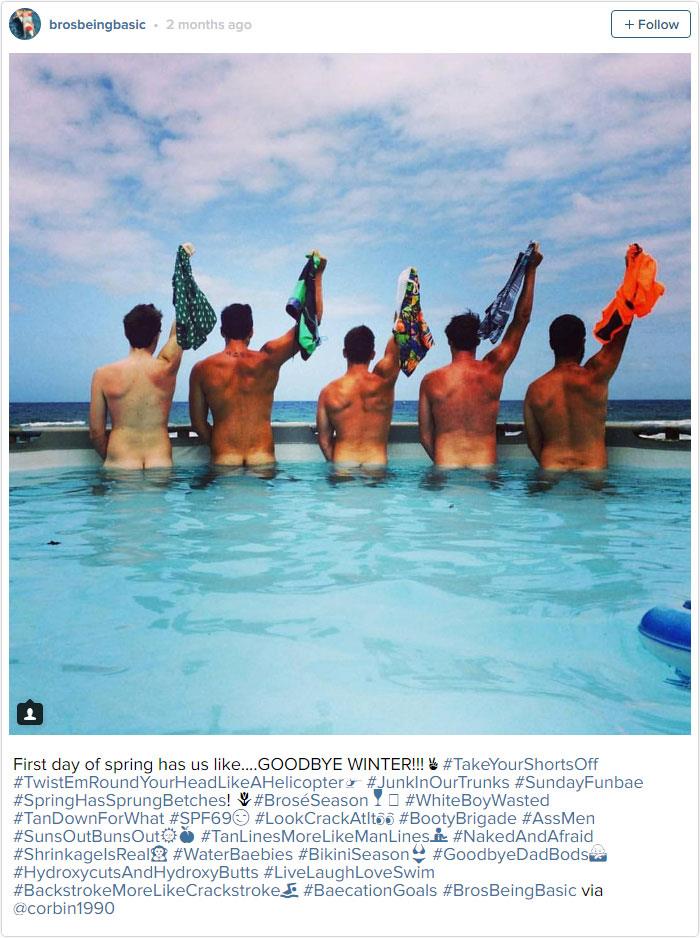Open the @corbin1990 profile mention
This screenshot has height=938, width=700.
[64, 907]
